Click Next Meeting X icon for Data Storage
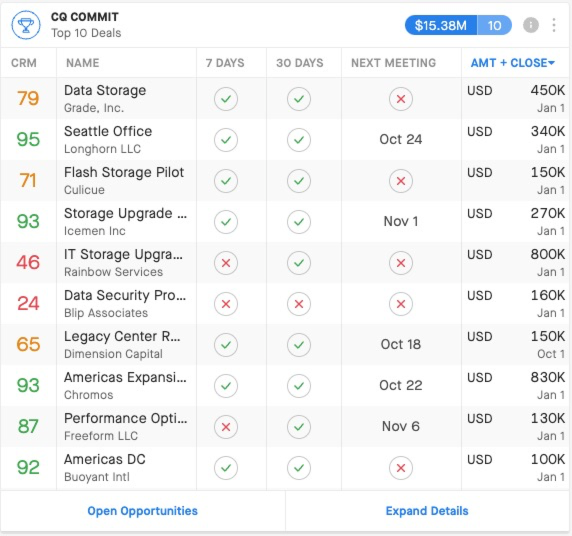 click(401, 99)
